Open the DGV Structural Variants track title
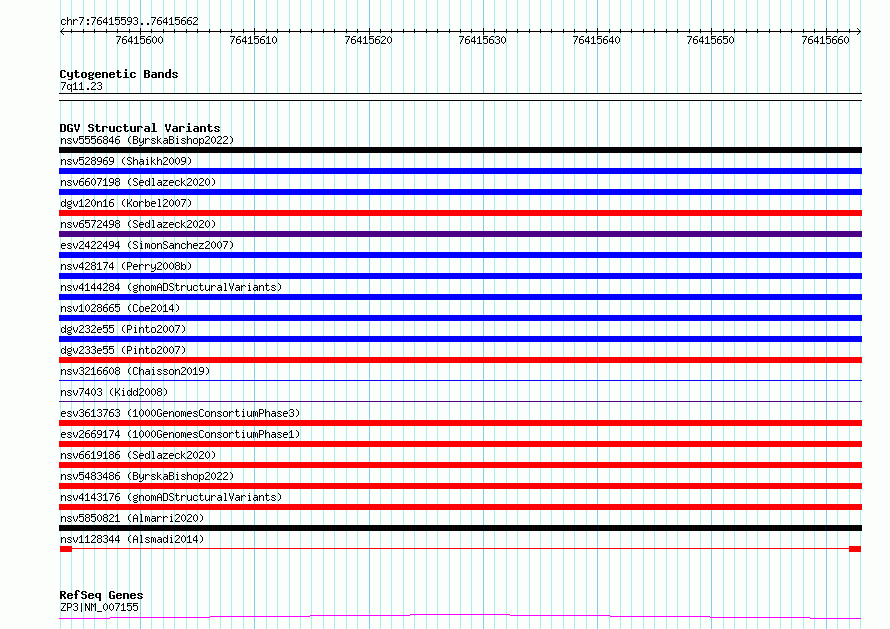The image size is (890, 629). 140,128
